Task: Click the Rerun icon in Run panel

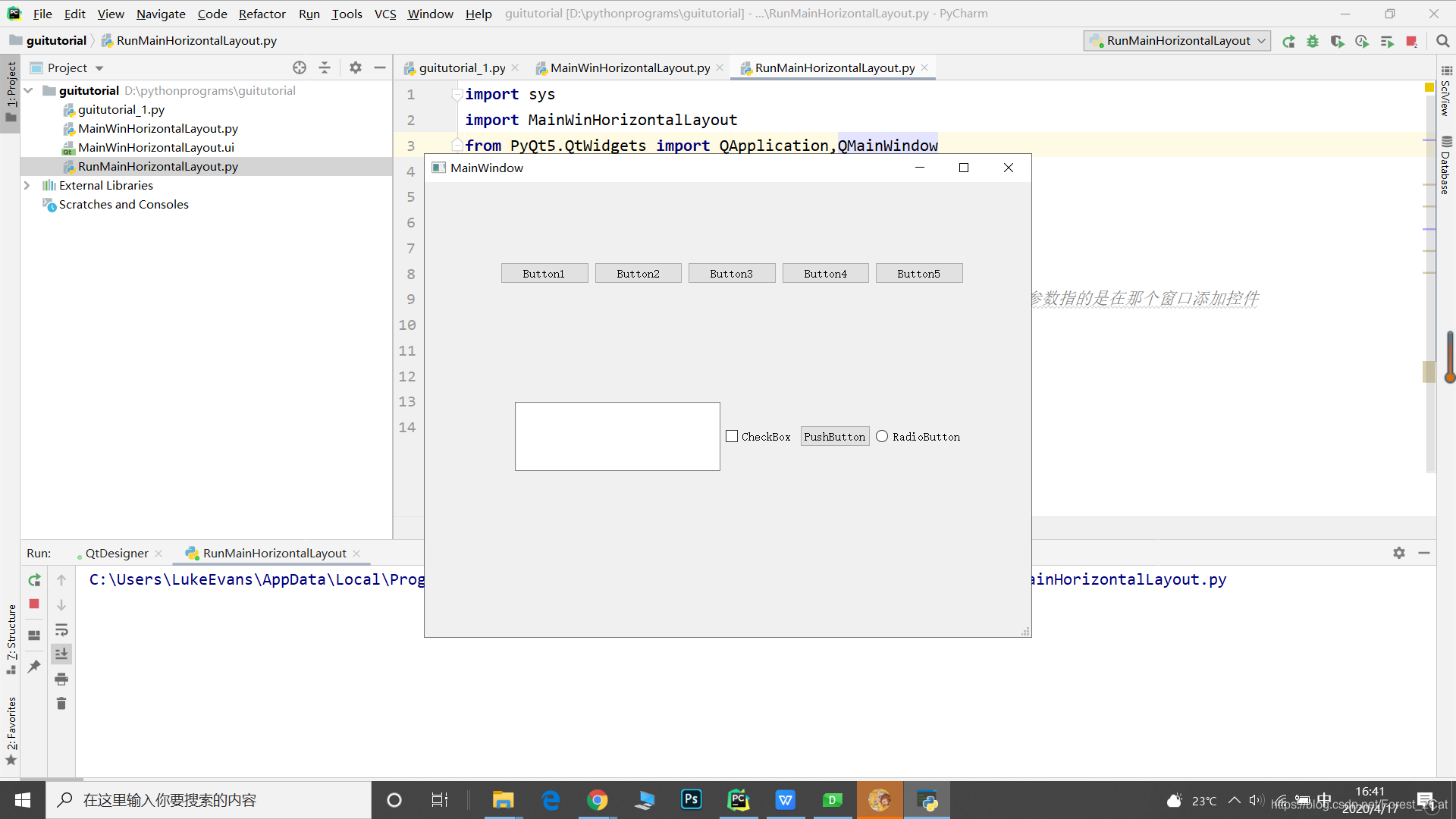Action: 34,580
